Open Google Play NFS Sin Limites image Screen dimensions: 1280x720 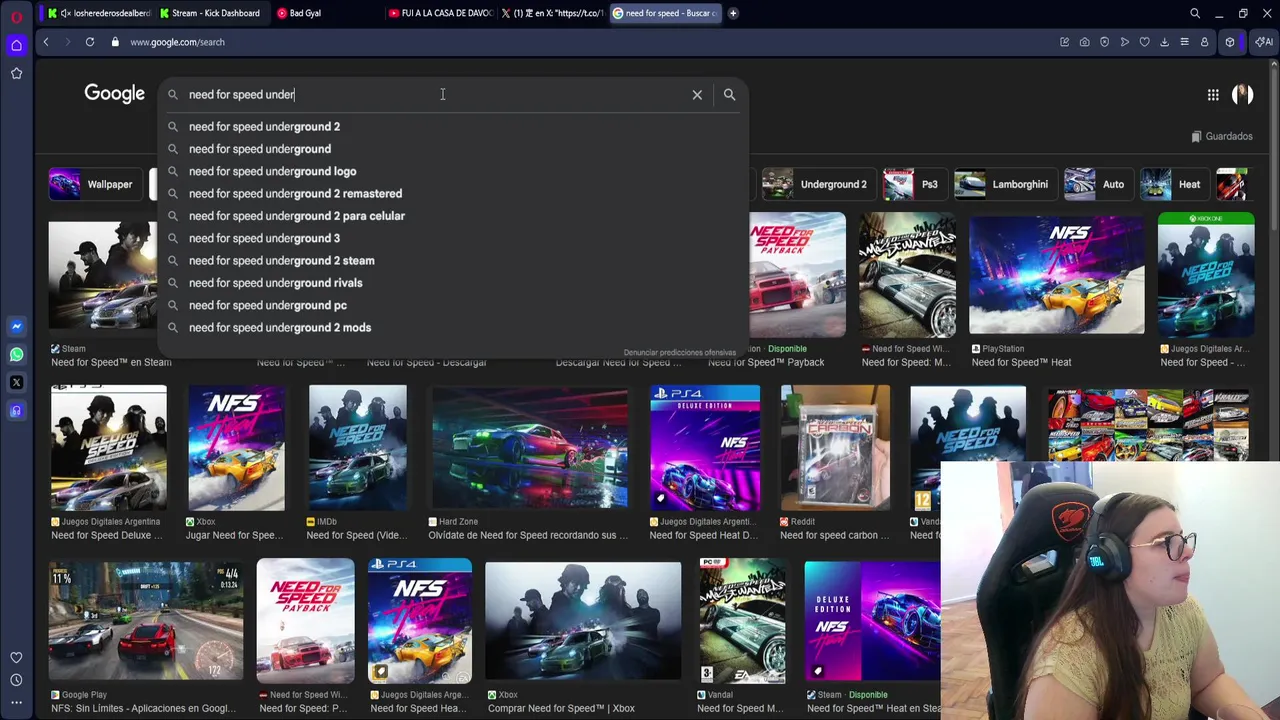point(146,621)
